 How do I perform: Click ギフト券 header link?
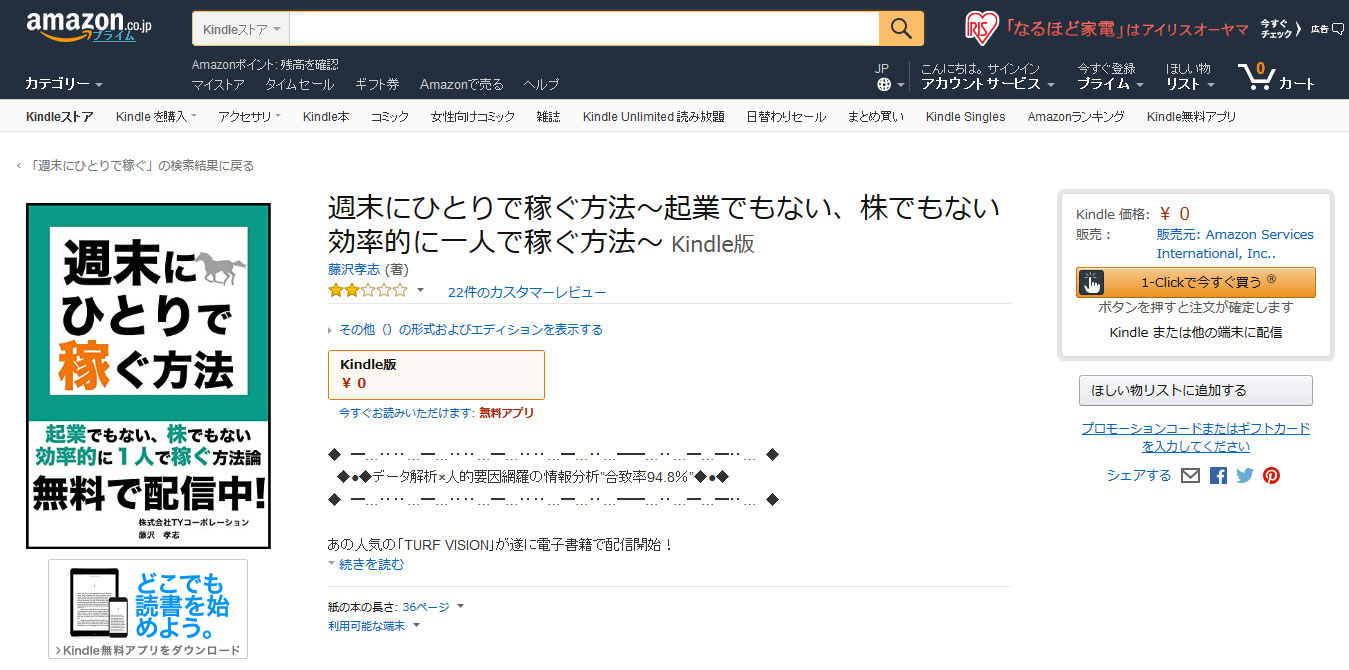tap(377, 84)
